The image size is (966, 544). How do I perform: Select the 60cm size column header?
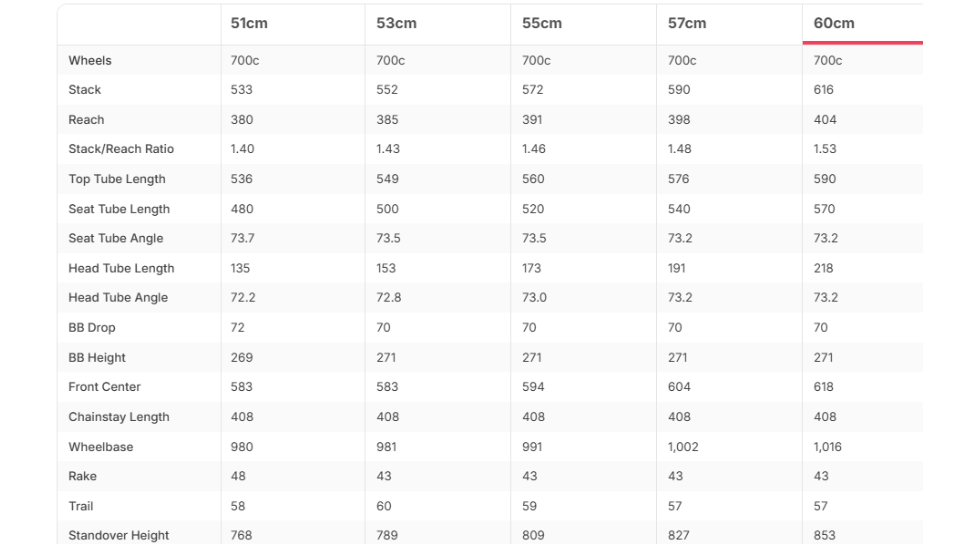pyautogui.click(x=834, y=23)
